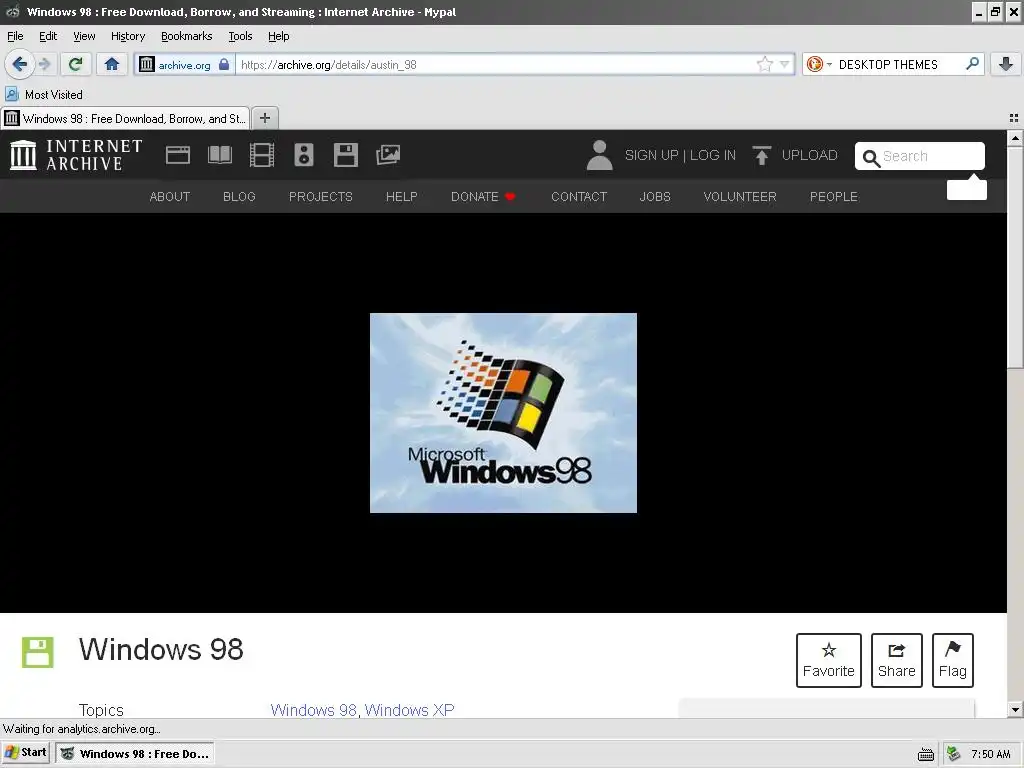
Task: Open the URL history dropdown arrow
Action: [784, 64]
